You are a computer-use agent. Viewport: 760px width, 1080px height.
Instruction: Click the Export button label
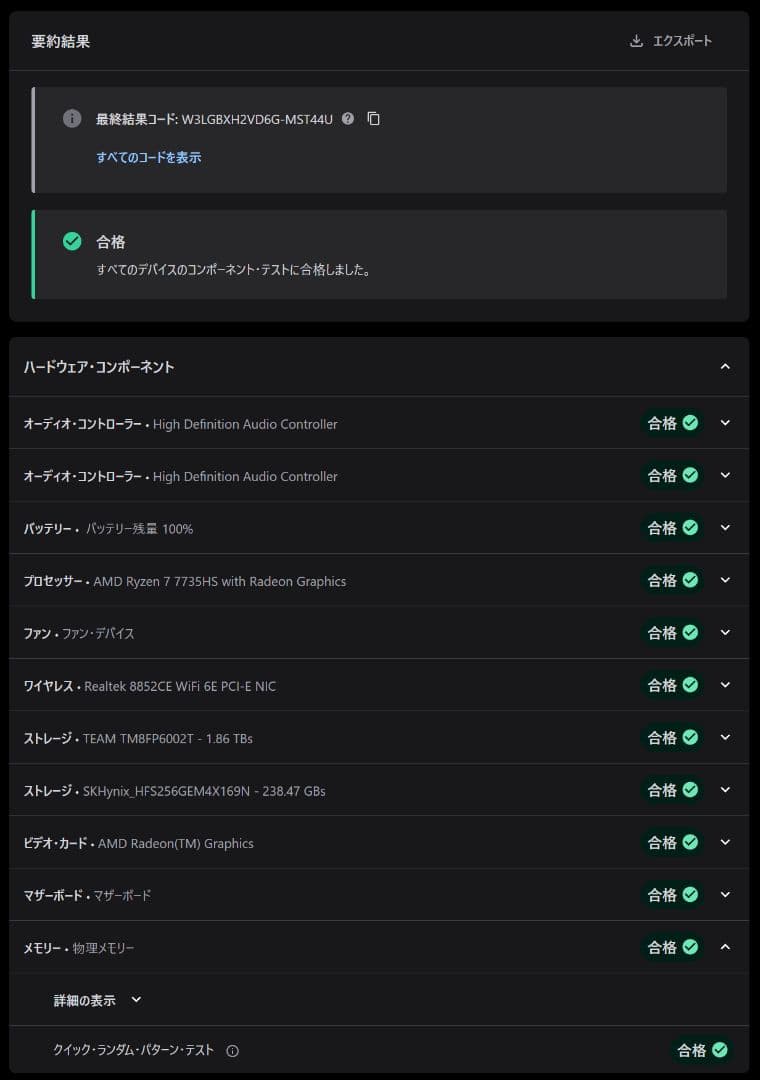coord(682,41)
